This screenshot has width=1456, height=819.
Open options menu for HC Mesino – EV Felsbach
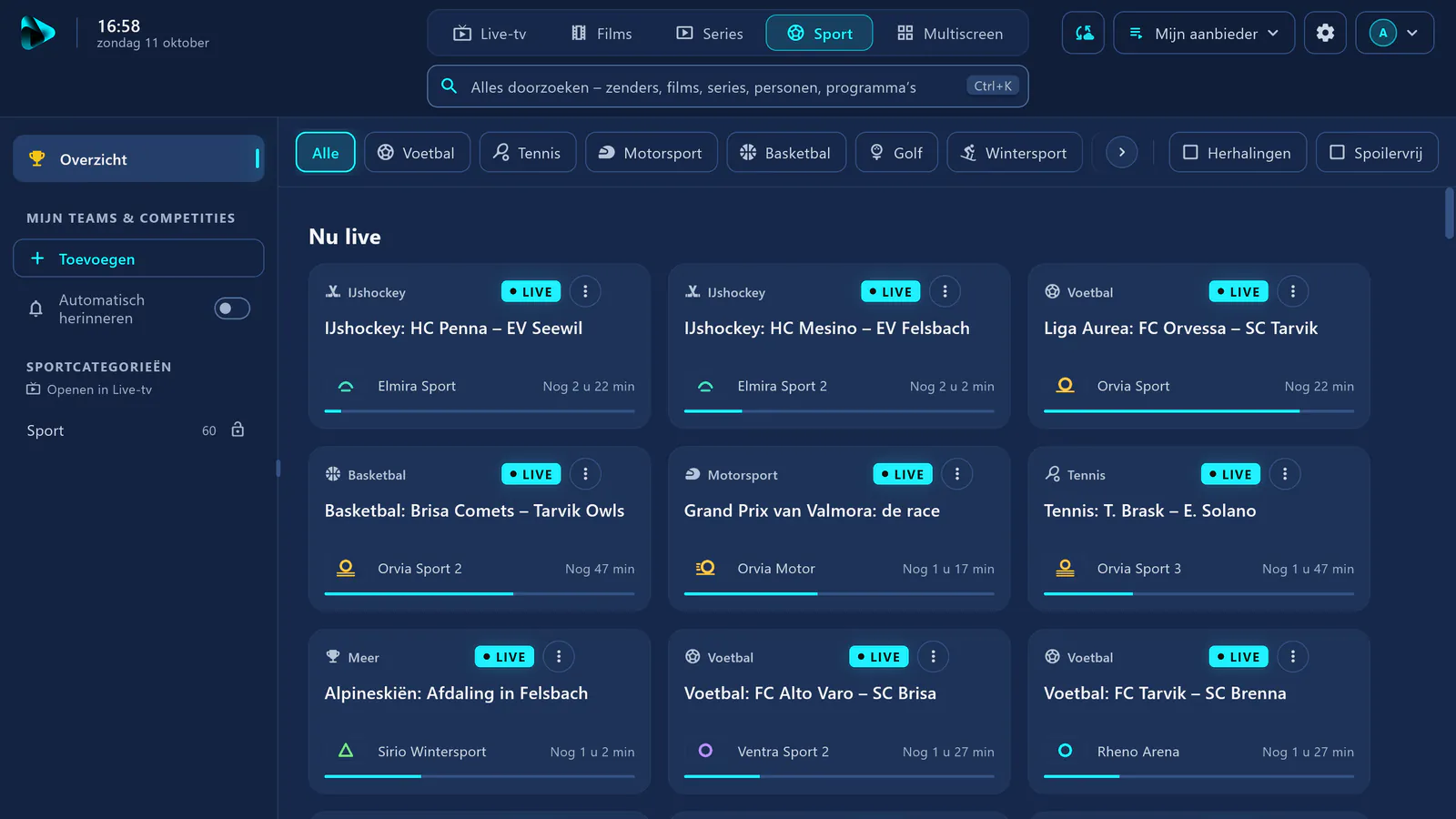[x=945, y=291]
